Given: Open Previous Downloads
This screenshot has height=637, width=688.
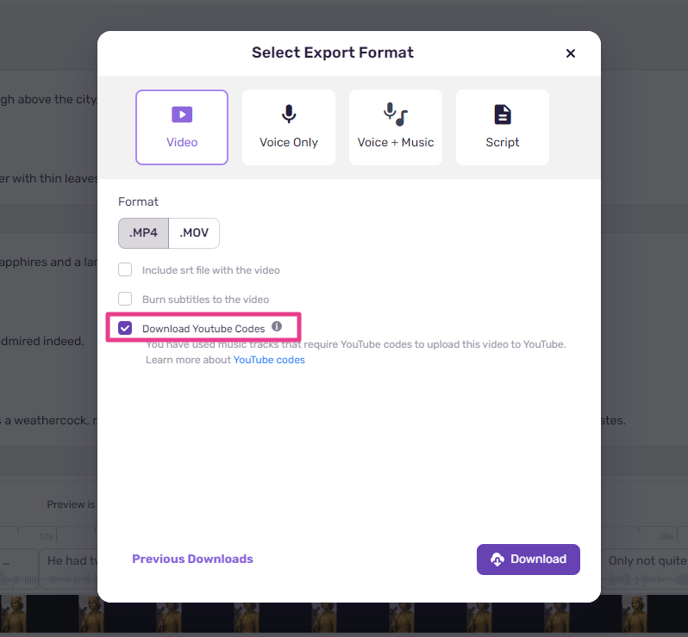Looking at the screenshot, I should click(x=193, y=559).
